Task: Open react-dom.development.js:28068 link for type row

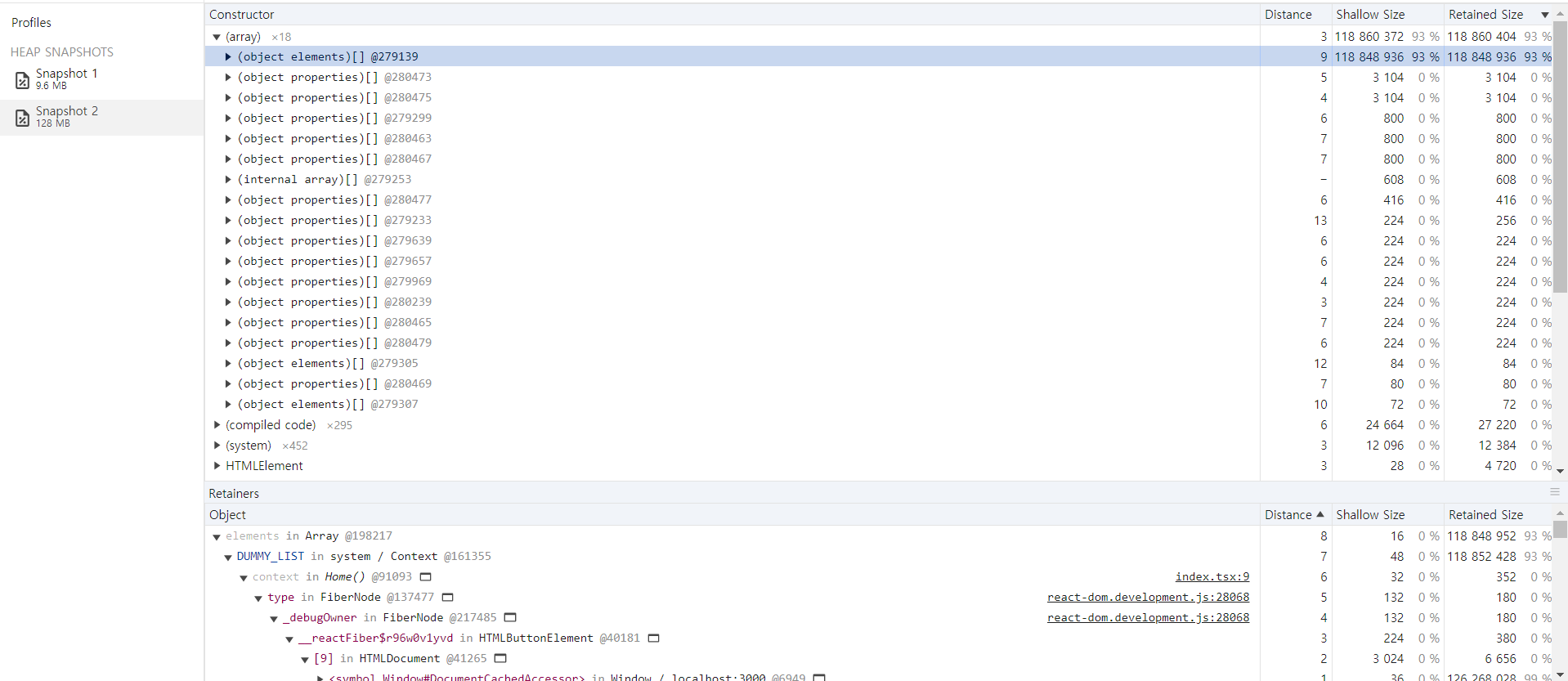Action: click(1148, 598)
